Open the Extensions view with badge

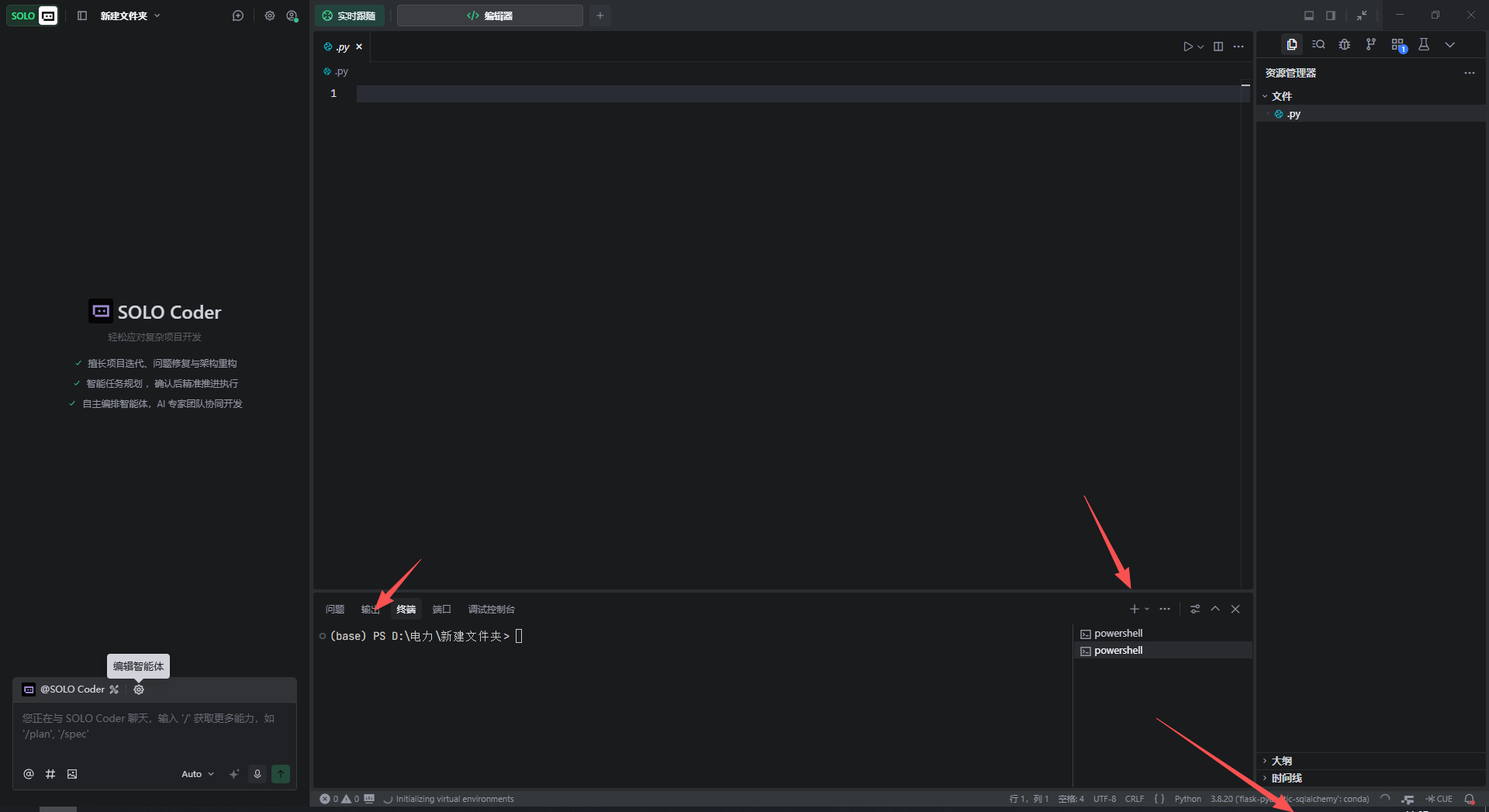click(x=1398, y=45)
